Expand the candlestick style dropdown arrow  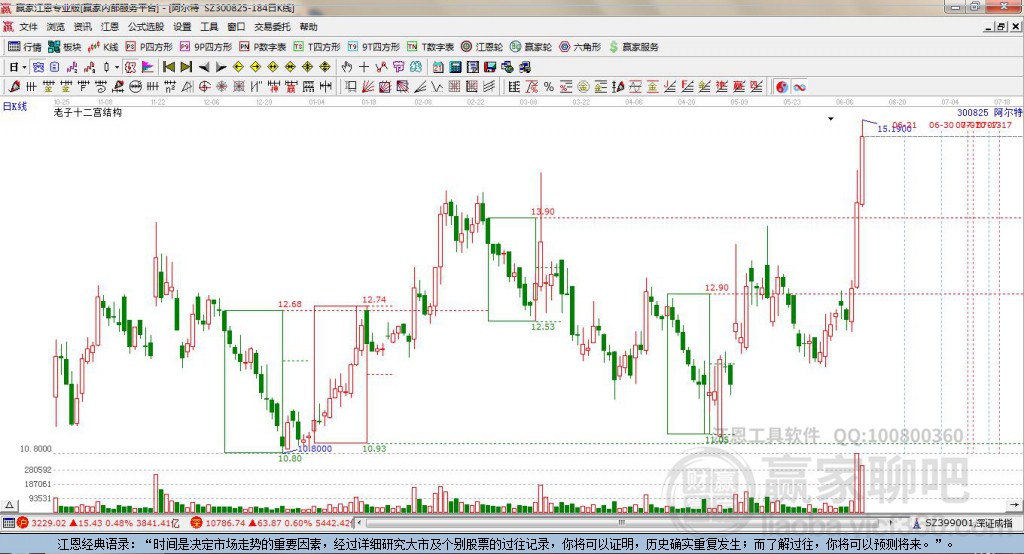pos(117,67)
